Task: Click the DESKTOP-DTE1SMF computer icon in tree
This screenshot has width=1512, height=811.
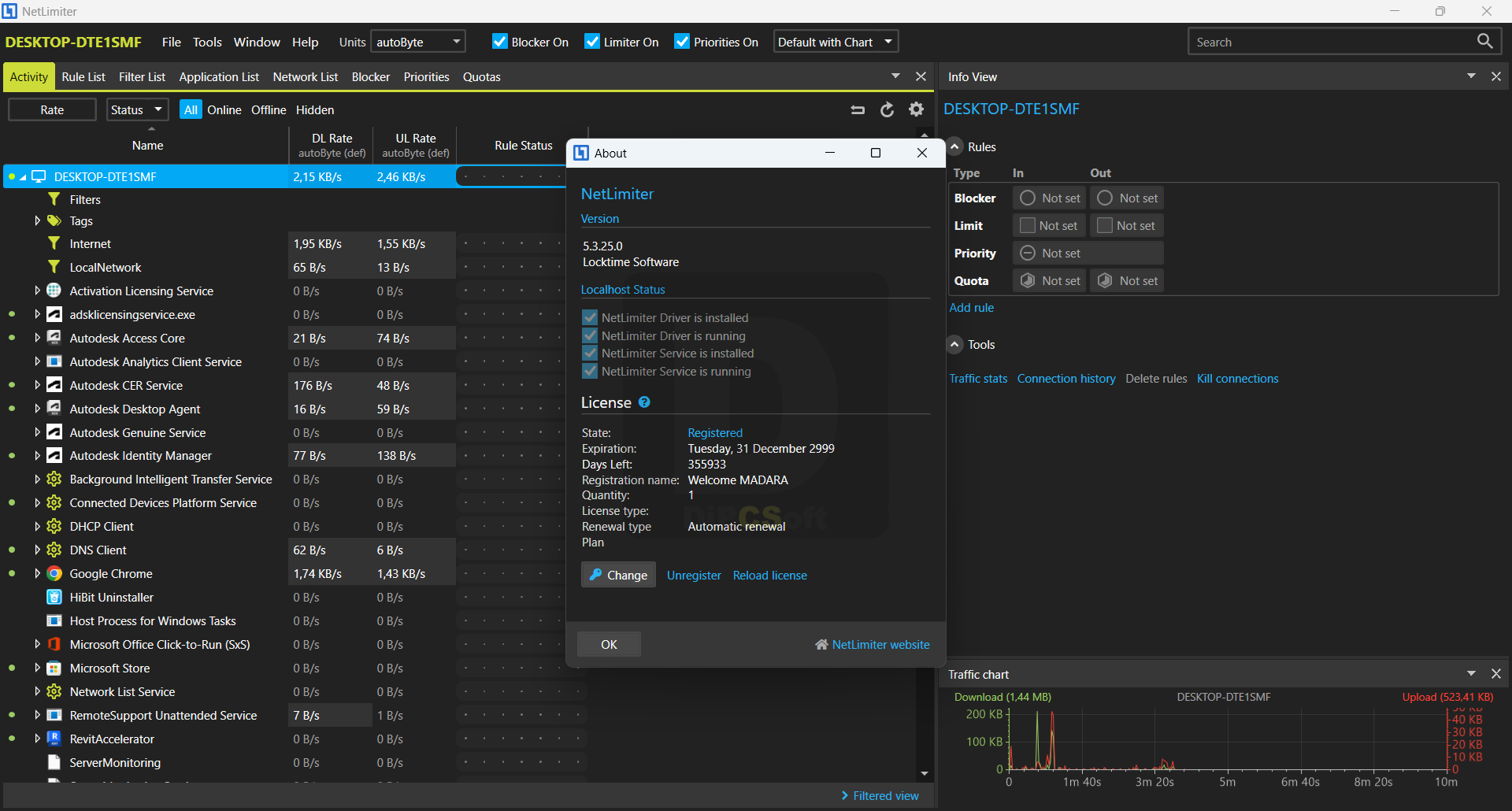Action: coord(39,176)
